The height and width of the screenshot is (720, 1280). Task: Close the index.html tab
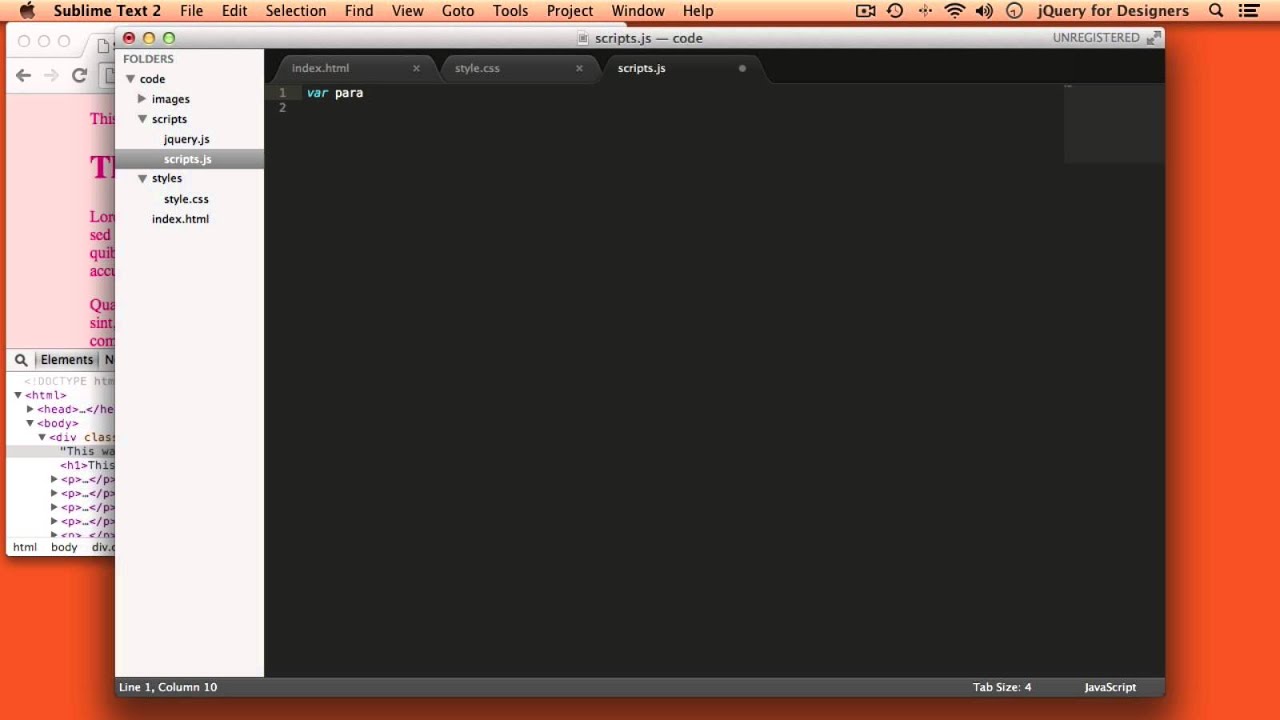coord(416,68)
